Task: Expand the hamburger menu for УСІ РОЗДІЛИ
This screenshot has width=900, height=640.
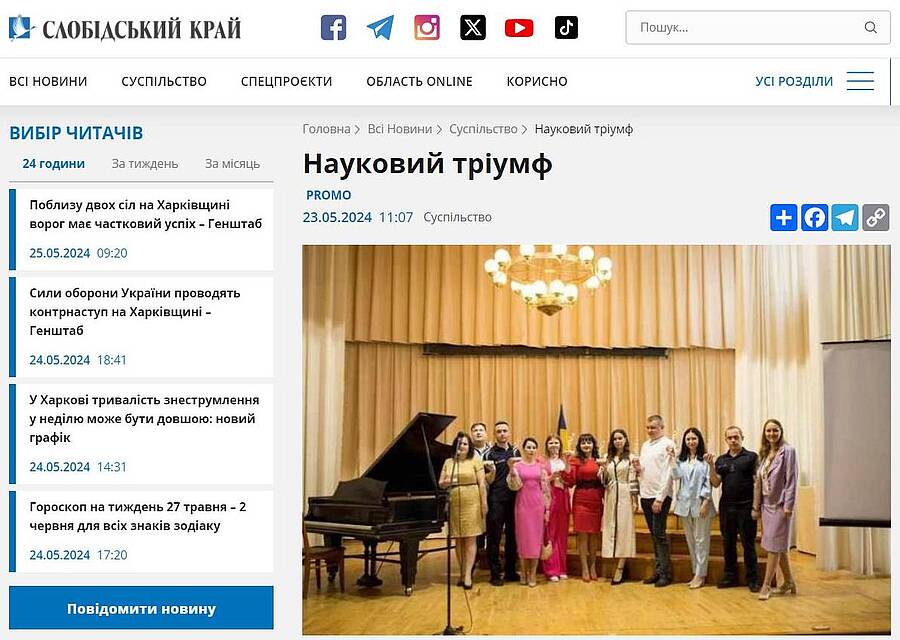Action: 860,81
